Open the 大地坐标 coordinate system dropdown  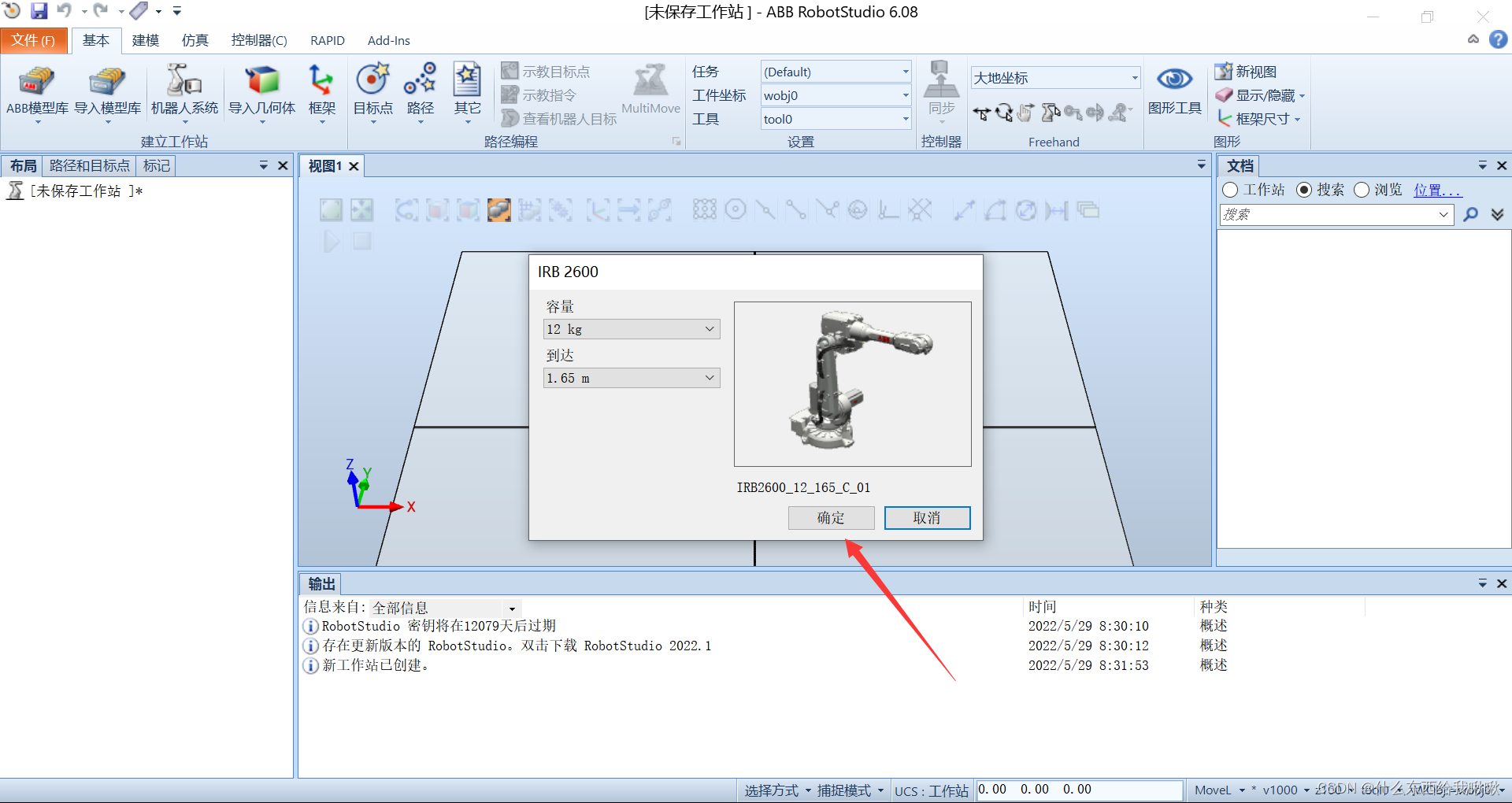(1055, 77)
